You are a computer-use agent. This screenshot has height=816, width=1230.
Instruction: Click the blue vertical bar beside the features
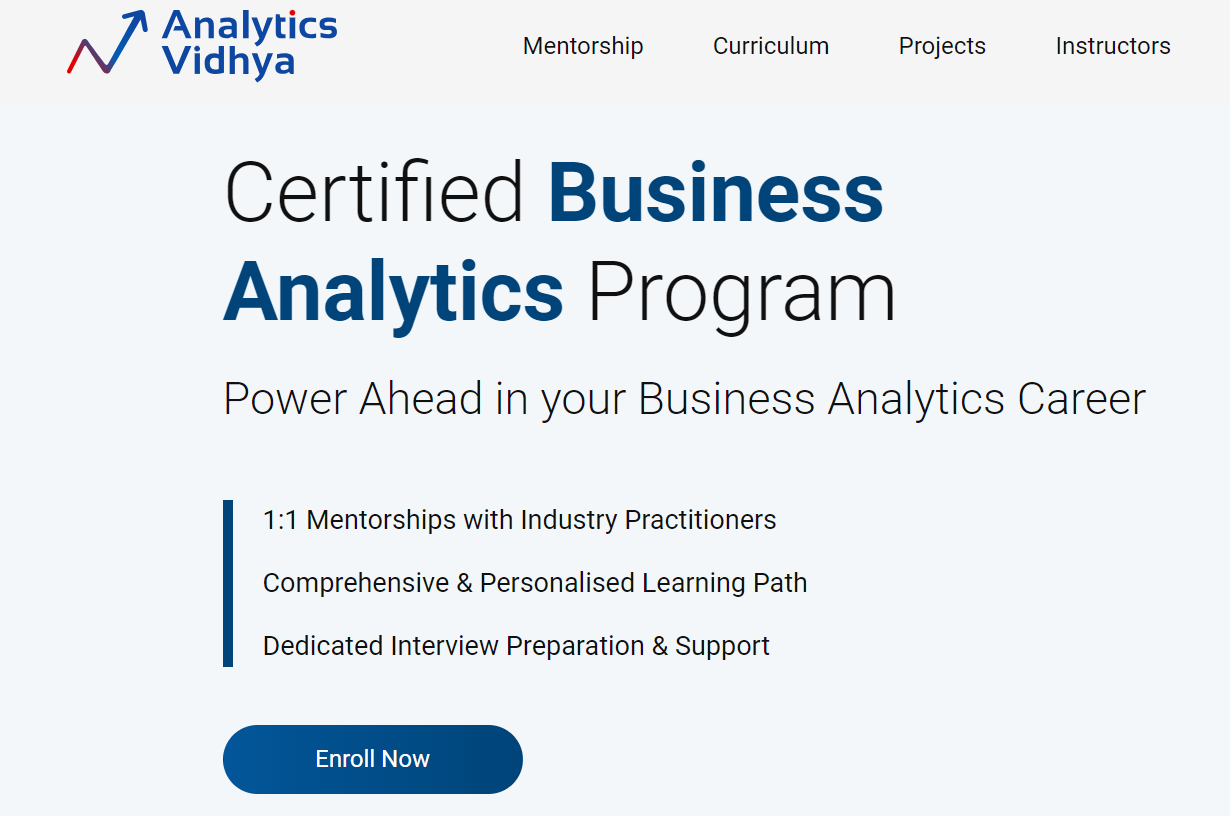[228, 583]
